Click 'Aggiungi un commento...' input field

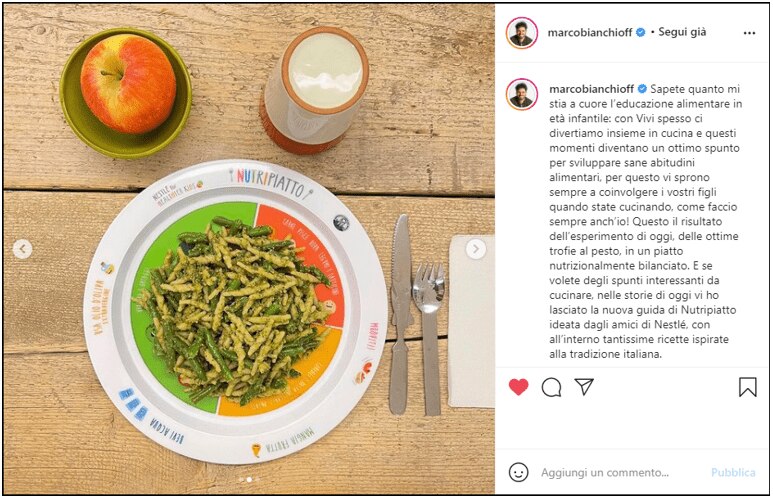point(605,472)
